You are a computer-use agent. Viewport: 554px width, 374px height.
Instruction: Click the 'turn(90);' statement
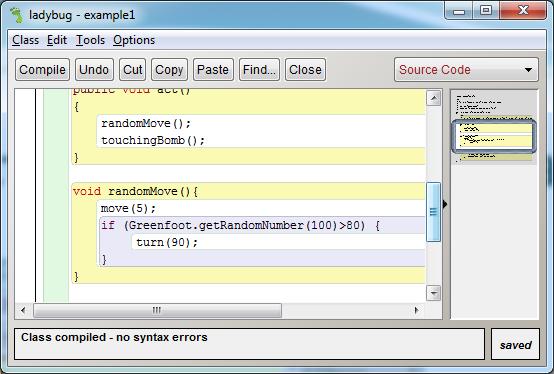167,242
